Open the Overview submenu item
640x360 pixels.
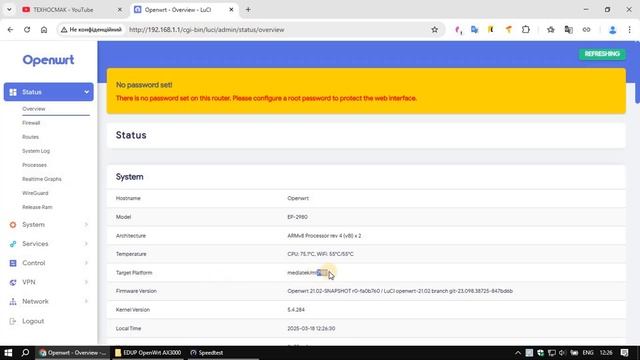pos(34,109)
